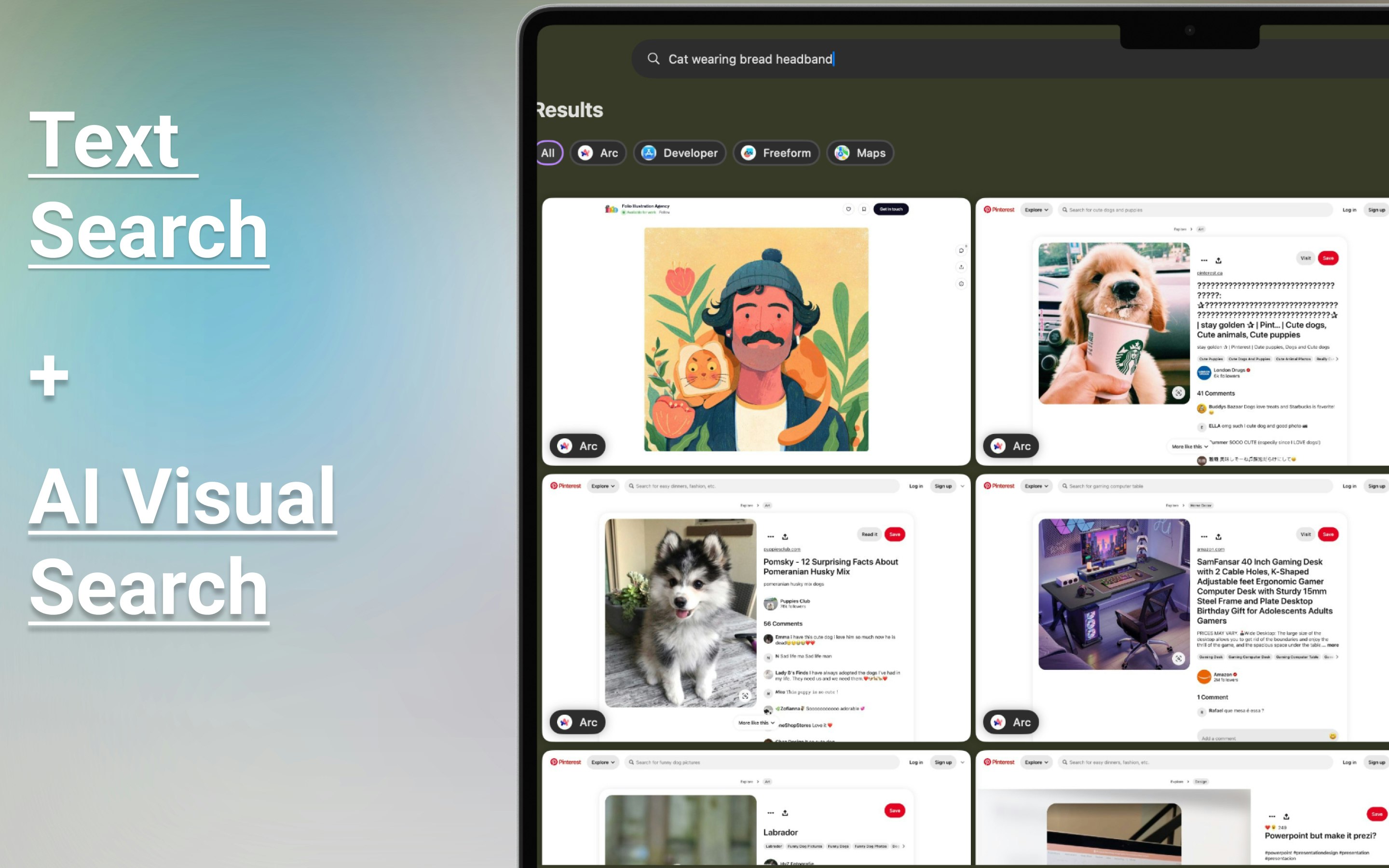This screenshot has width=1389, height=868.
Task: Filter results by Arc app
Action: 598,153
